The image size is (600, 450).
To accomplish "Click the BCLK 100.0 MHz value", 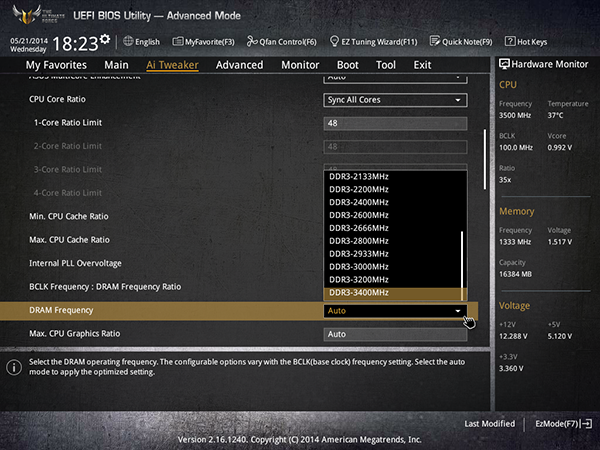I will pos(516,147).
